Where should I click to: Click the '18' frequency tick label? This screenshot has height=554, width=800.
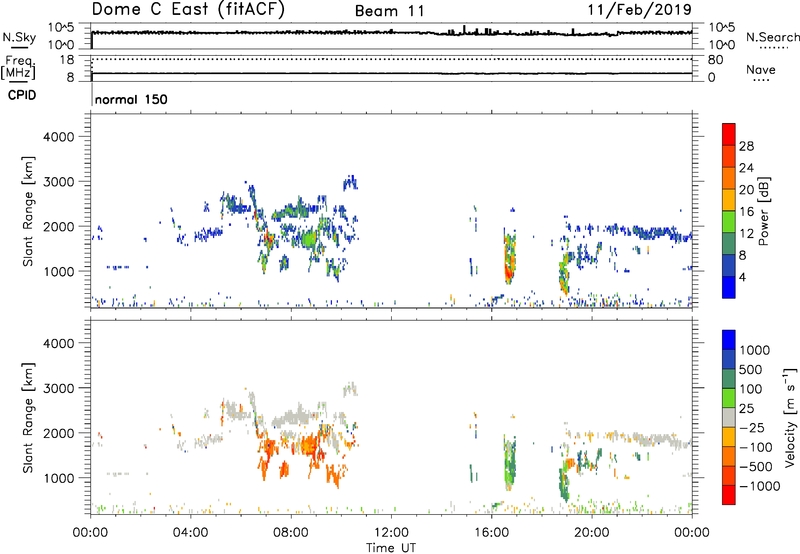(x=67, y=60)
